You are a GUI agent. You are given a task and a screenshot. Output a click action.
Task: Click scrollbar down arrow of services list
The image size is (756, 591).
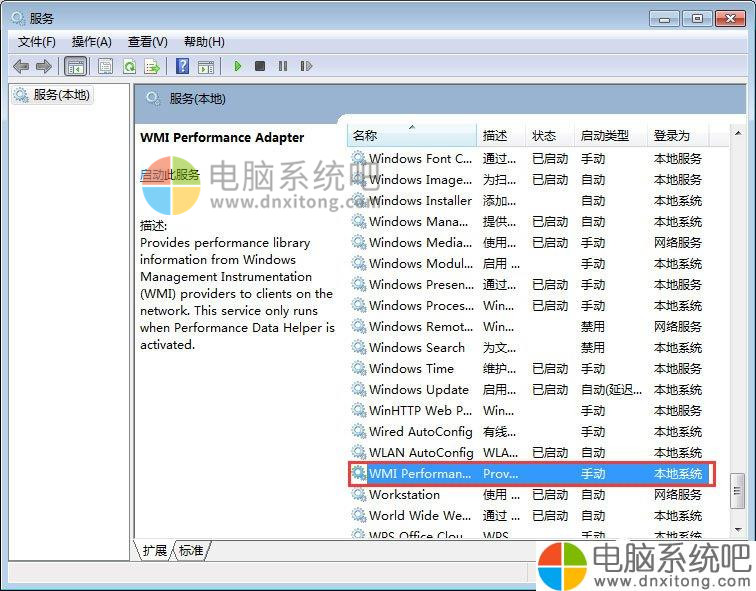coord(738,530)
